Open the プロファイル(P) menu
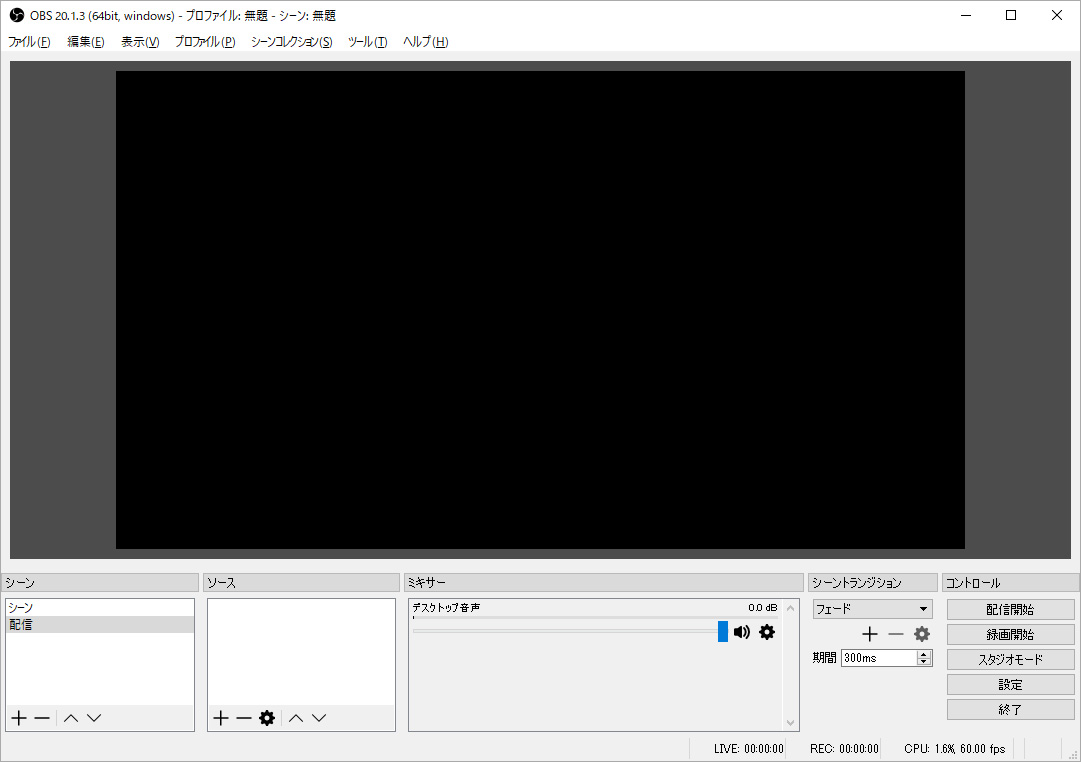This screenshot has width=1081, height=762. coord(205,41)
